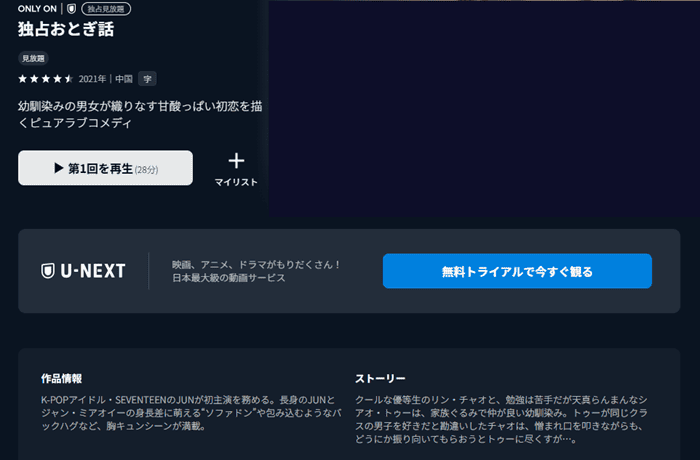Click the 2021年 release year text
Image resolution: width=700 pixels, height=460 pixels.
click(92, 79)
